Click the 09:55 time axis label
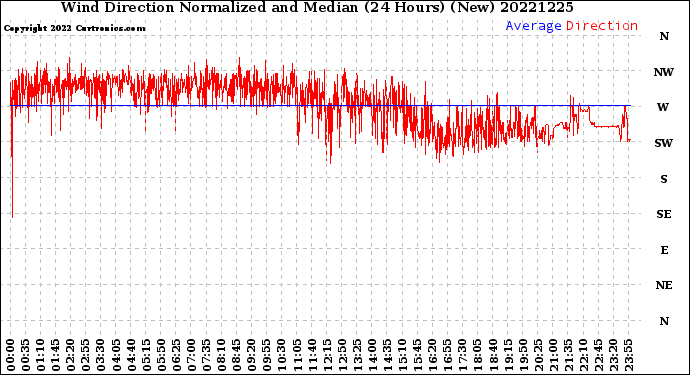The width and height of the screenshot is (690, 375). [x=266, y=356]
